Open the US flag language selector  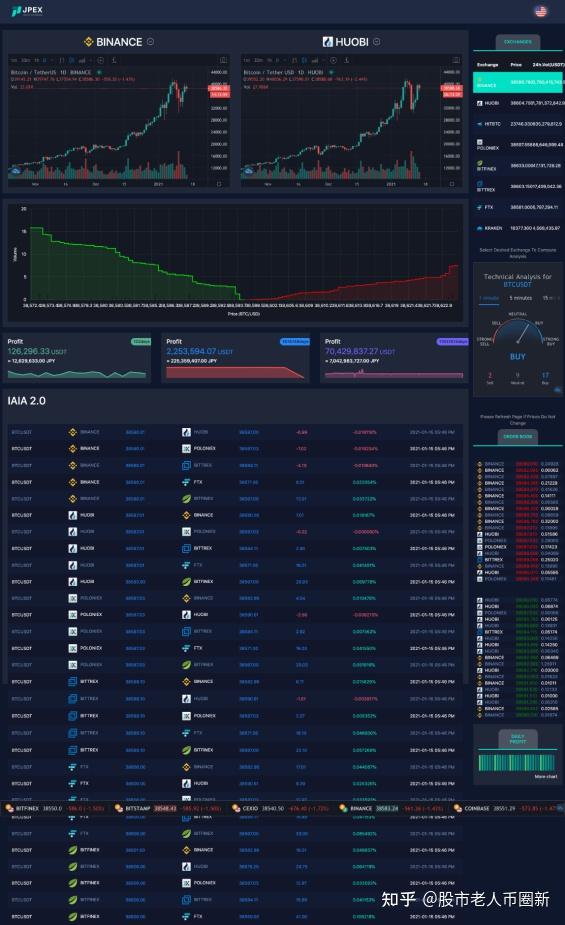click(x=540, y=11)
